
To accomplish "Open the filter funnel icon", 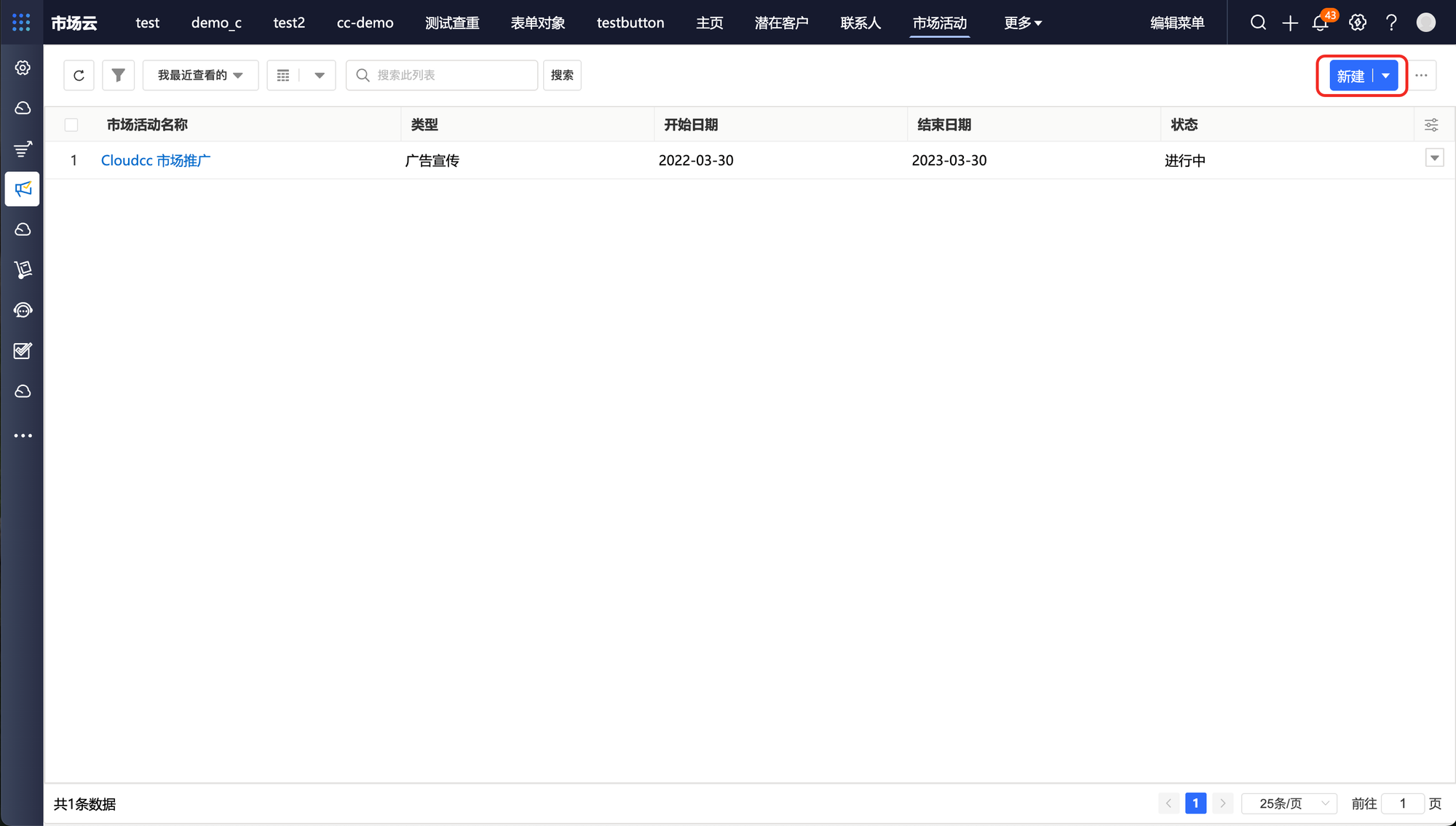I will point(118,75).
